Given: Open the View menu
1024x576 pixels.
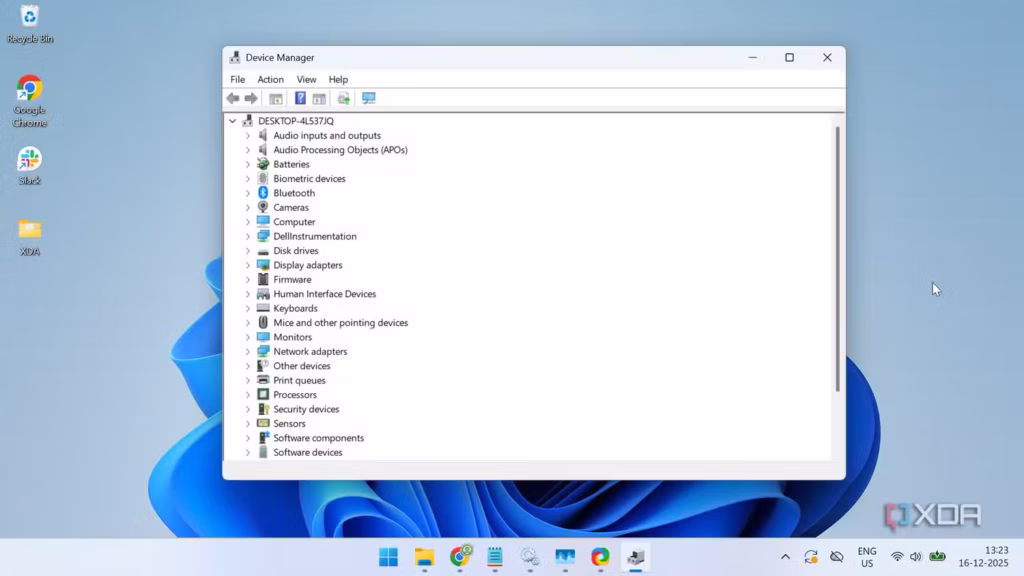Looking at the screenshot, I should pyautogui.click(x=306, y=79).
